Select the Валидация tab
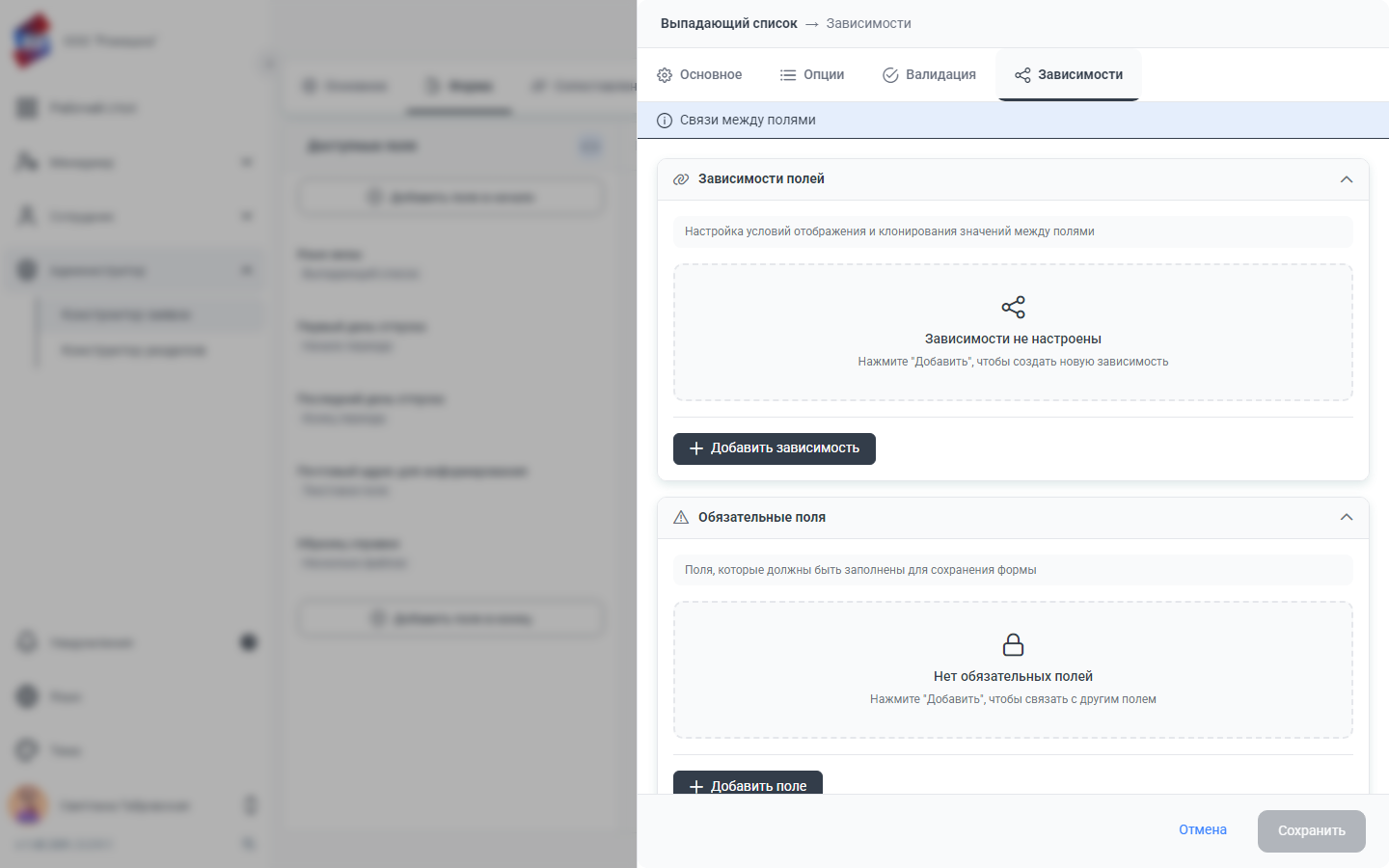The width and height of the screenshot is (1389, 868). point(930,75)
